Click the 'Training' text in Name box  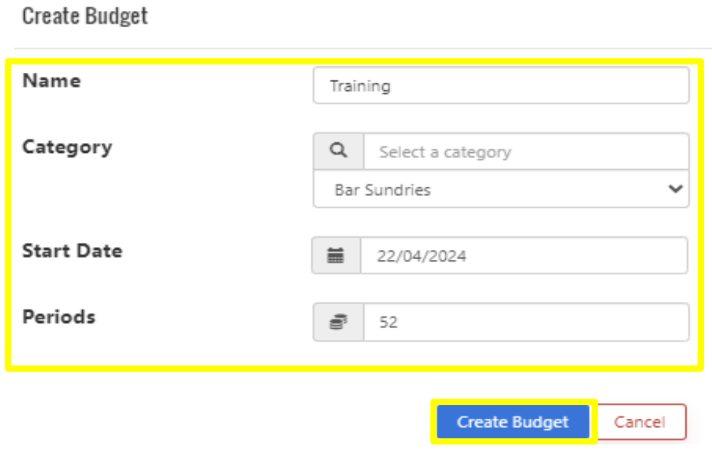click(x=360, y=86)
